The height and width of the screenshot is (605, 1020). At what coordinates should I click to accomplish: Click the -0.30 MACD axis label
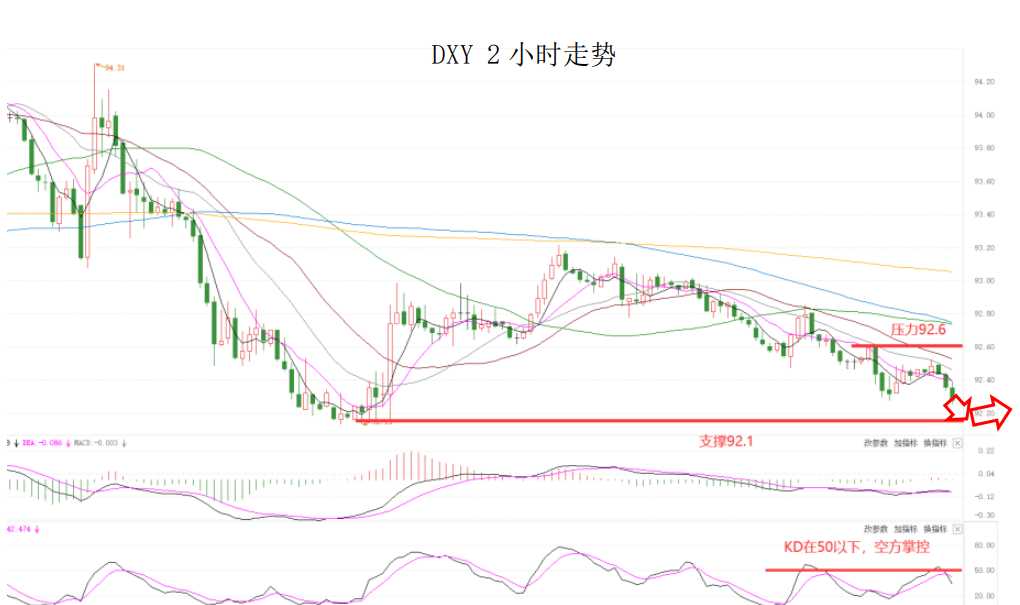(986, 515)
